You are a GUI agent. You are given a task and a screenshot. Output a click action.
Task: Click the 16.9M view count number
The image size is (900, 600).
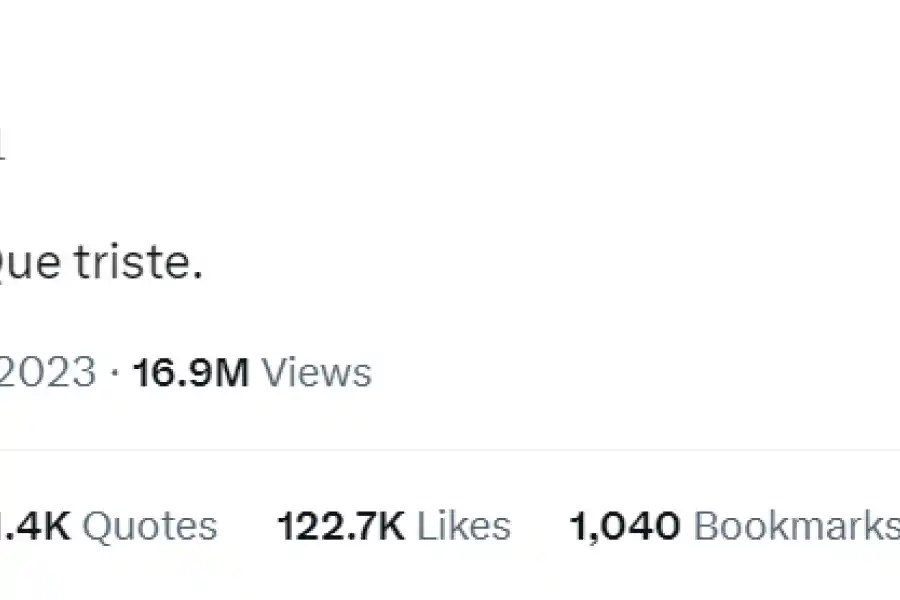pyautogui.click(x=190, y=373)
